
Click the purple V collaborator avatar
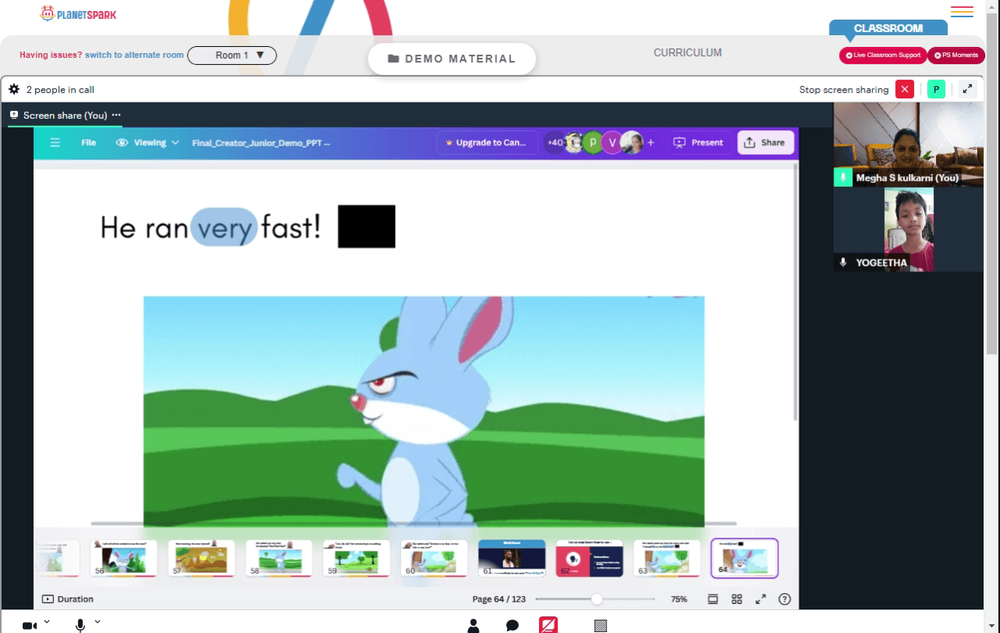click(x=612, y=143)
